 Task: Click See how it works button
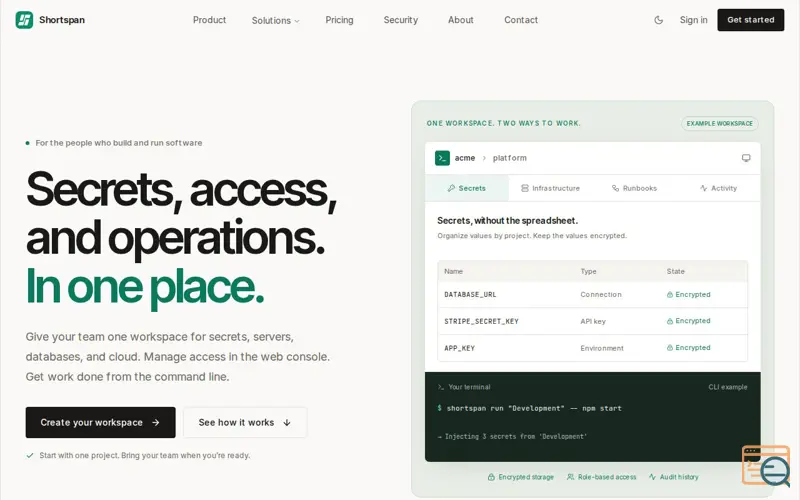click(245, 422)
